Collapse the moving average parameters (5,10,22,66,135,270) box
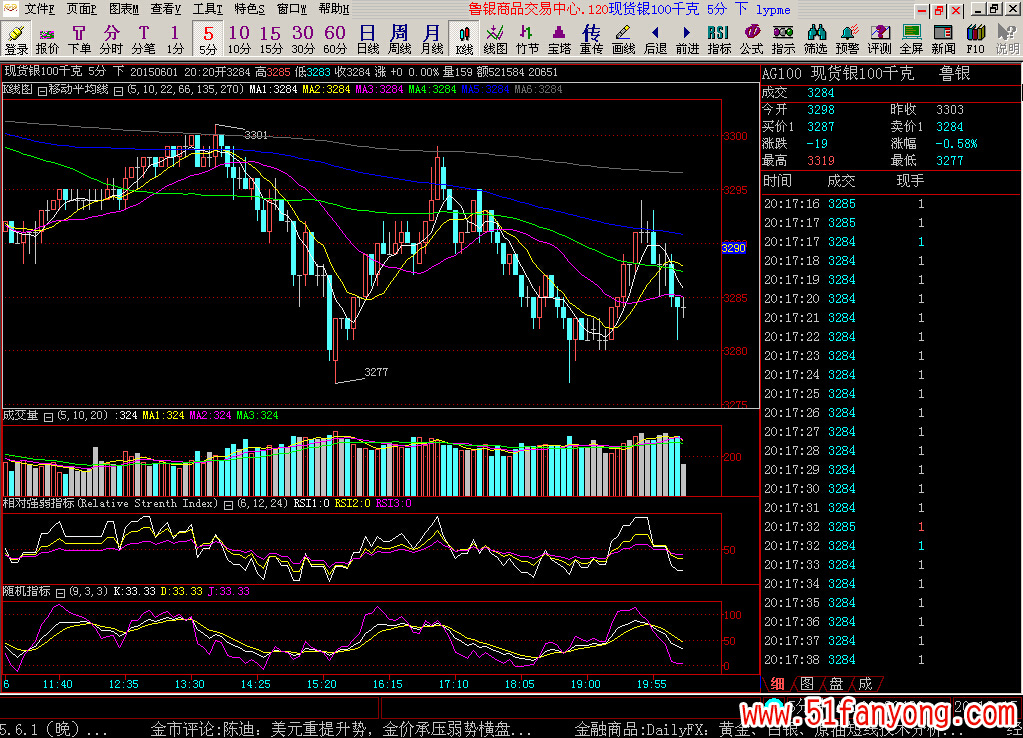This screenshot has height=738, width=1023. coord(119,91)
